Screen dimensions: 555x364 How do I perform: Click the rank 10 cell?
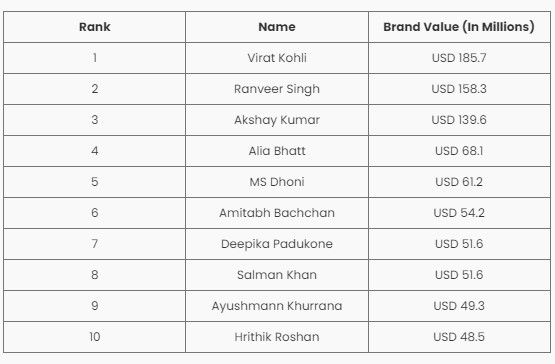point(95,337)
